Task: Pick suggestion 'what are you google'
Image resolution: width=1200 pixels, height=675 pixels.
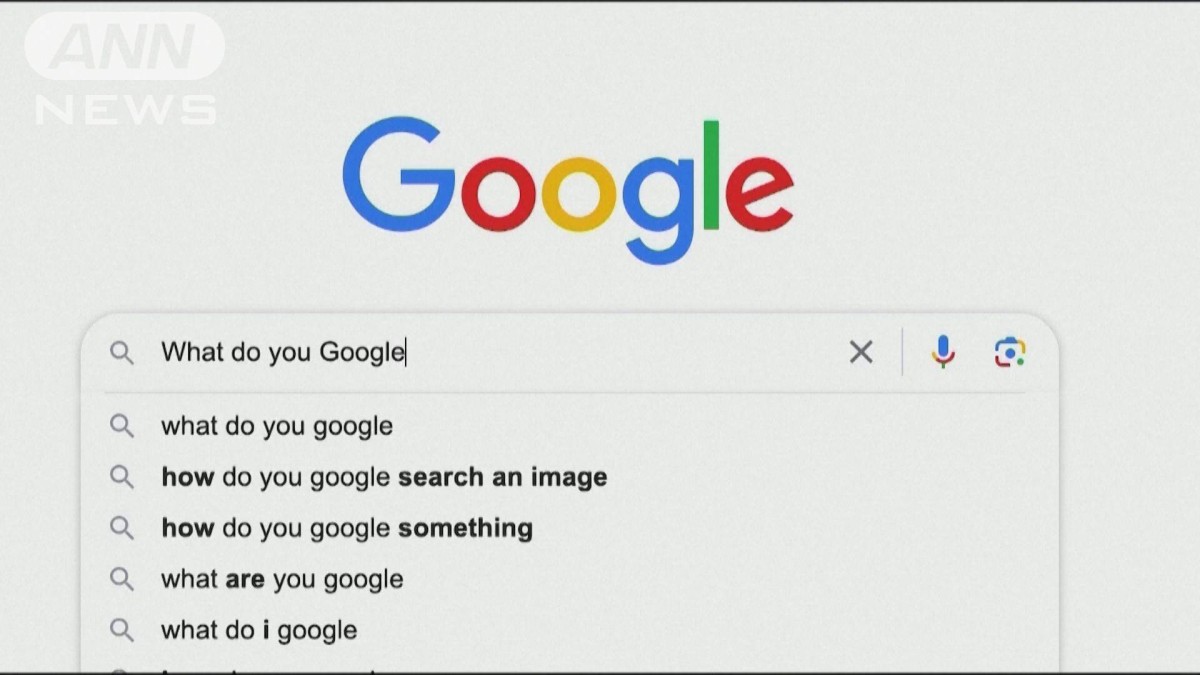Action: tap(570, 579)
